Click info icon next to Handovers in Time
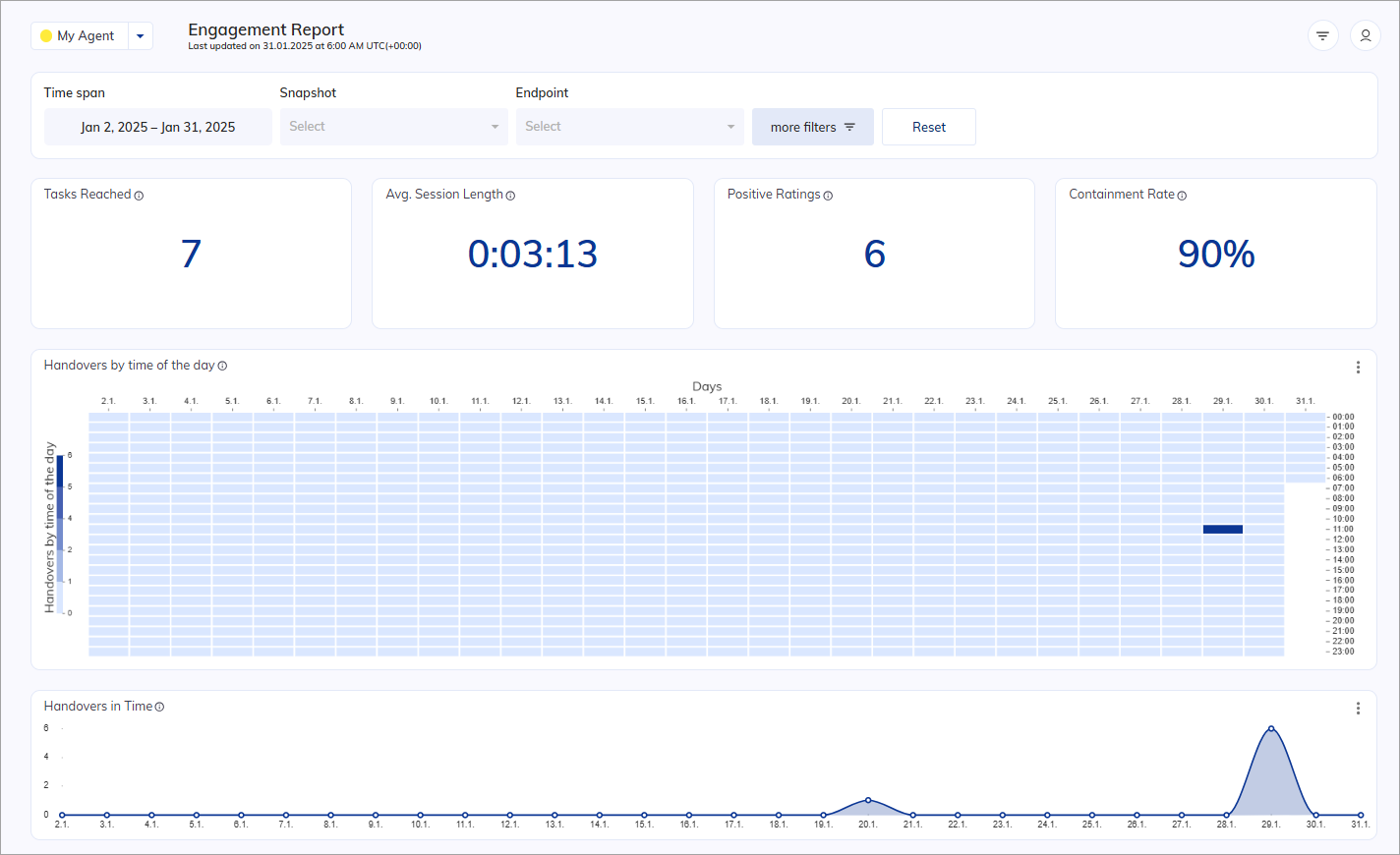This screenshot has width=1400, height=855. (x=159, y=707)
